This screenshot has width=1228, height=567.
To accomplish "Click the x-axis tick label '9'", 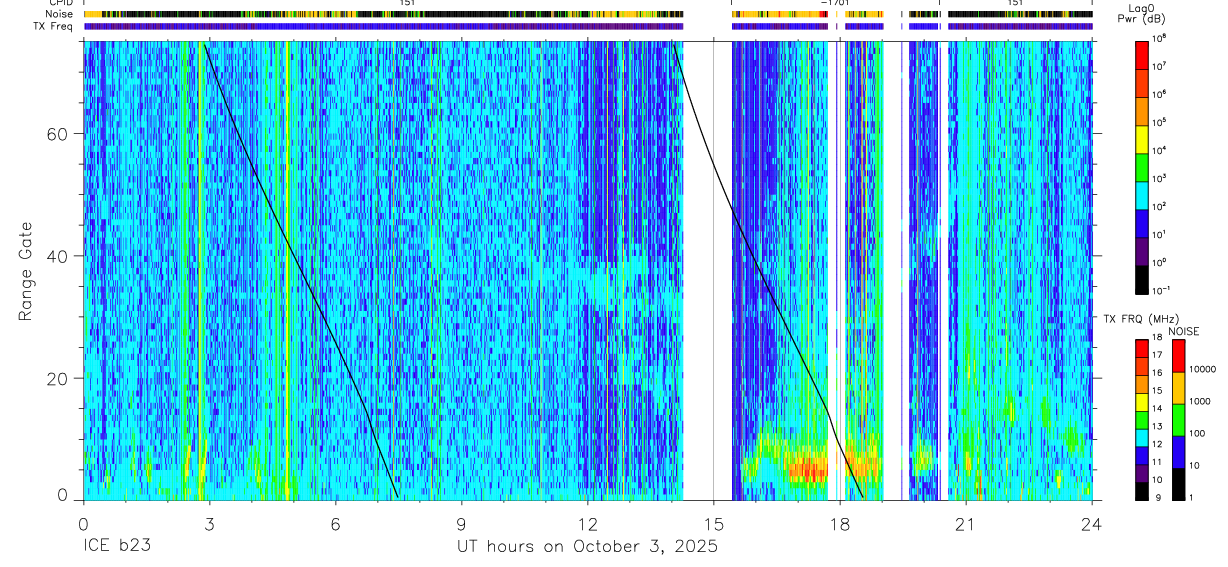I will (x=461, y=523).
